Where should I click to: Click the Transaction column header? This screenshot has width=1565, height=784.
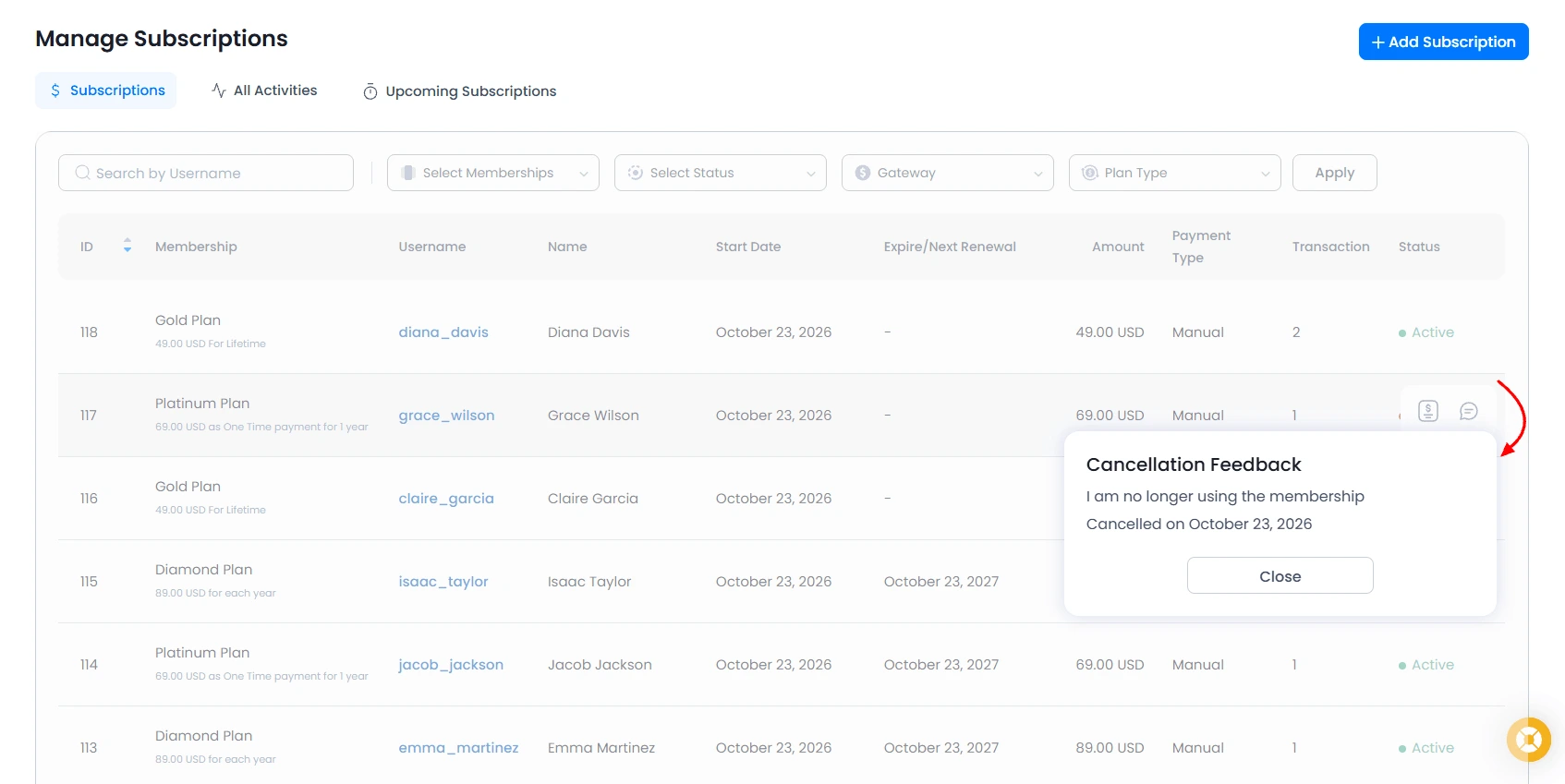coord(1330,247)
